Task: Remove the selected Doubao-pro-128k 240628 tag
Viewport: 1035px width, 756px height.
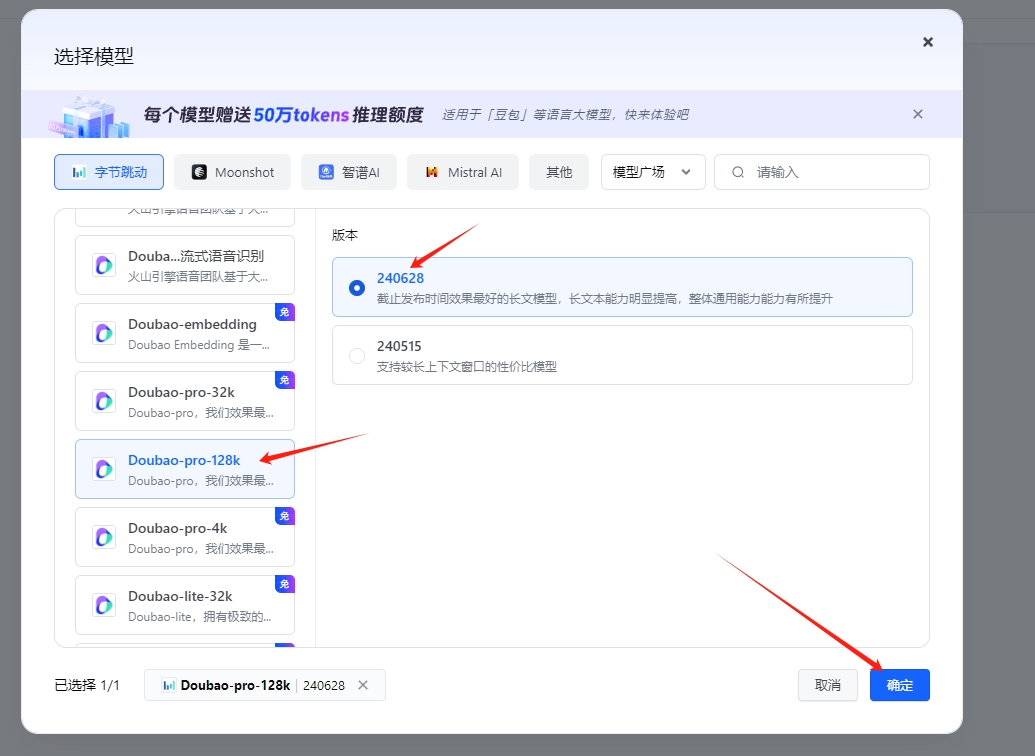Action: pyautogui.click(x=363, y=685)
